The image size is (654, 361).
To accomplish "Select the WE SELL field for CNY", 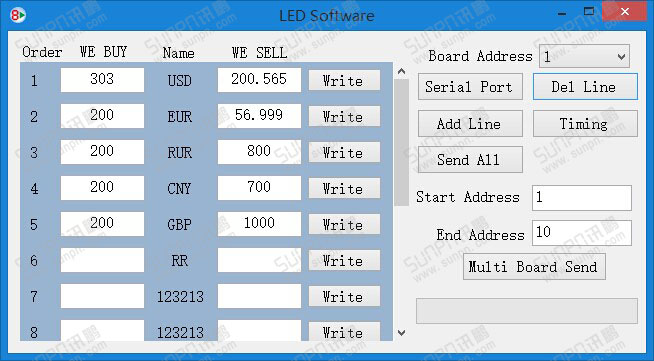I will point(259,188).
